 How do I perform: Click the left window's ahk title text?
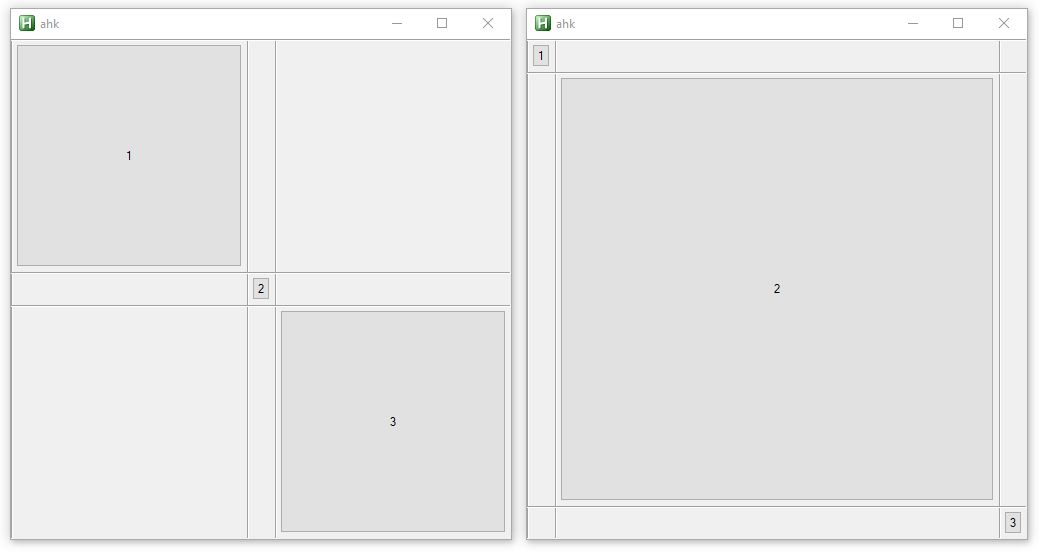point(50,24)
